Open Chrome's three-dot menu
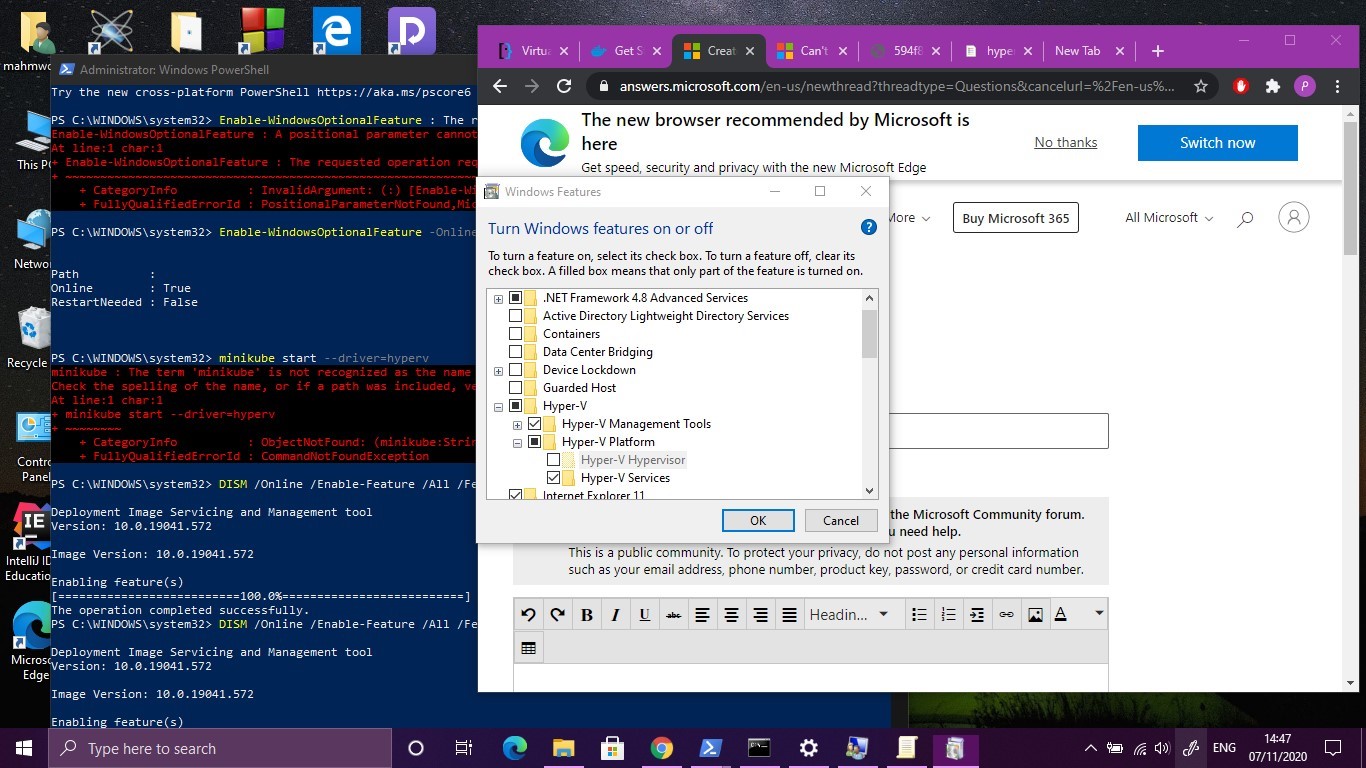 [x=1337, y=86]
